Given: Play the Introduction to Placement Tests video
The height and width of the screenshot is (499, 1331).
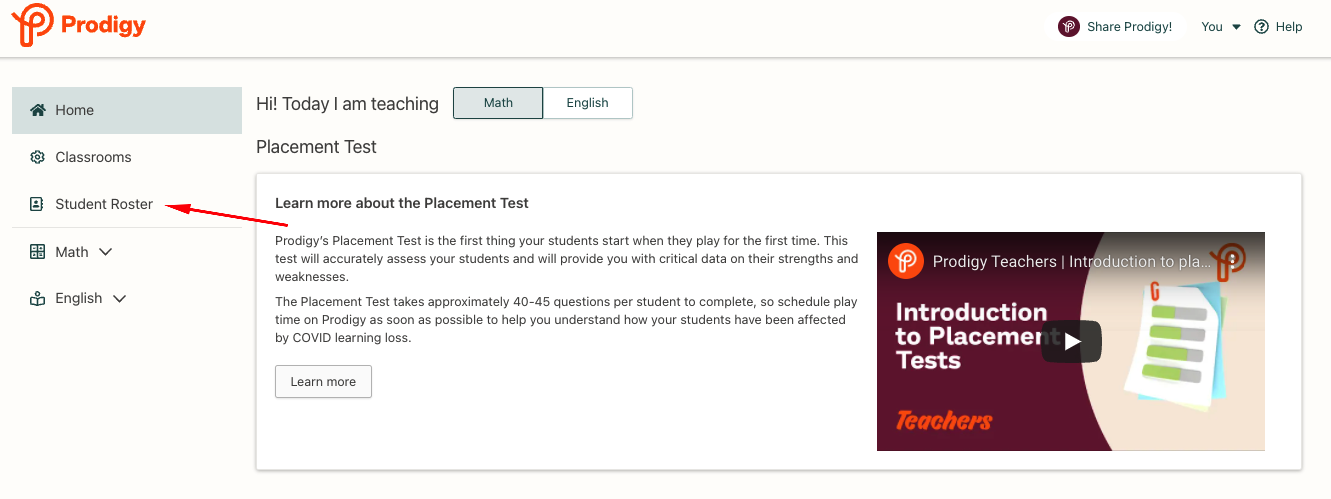Looking at the screenshot, I should click(1071, 342).
